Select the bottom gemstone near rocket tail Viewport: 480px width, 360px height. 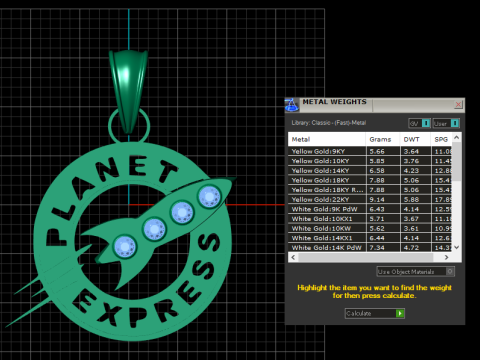tap(125, 247)
